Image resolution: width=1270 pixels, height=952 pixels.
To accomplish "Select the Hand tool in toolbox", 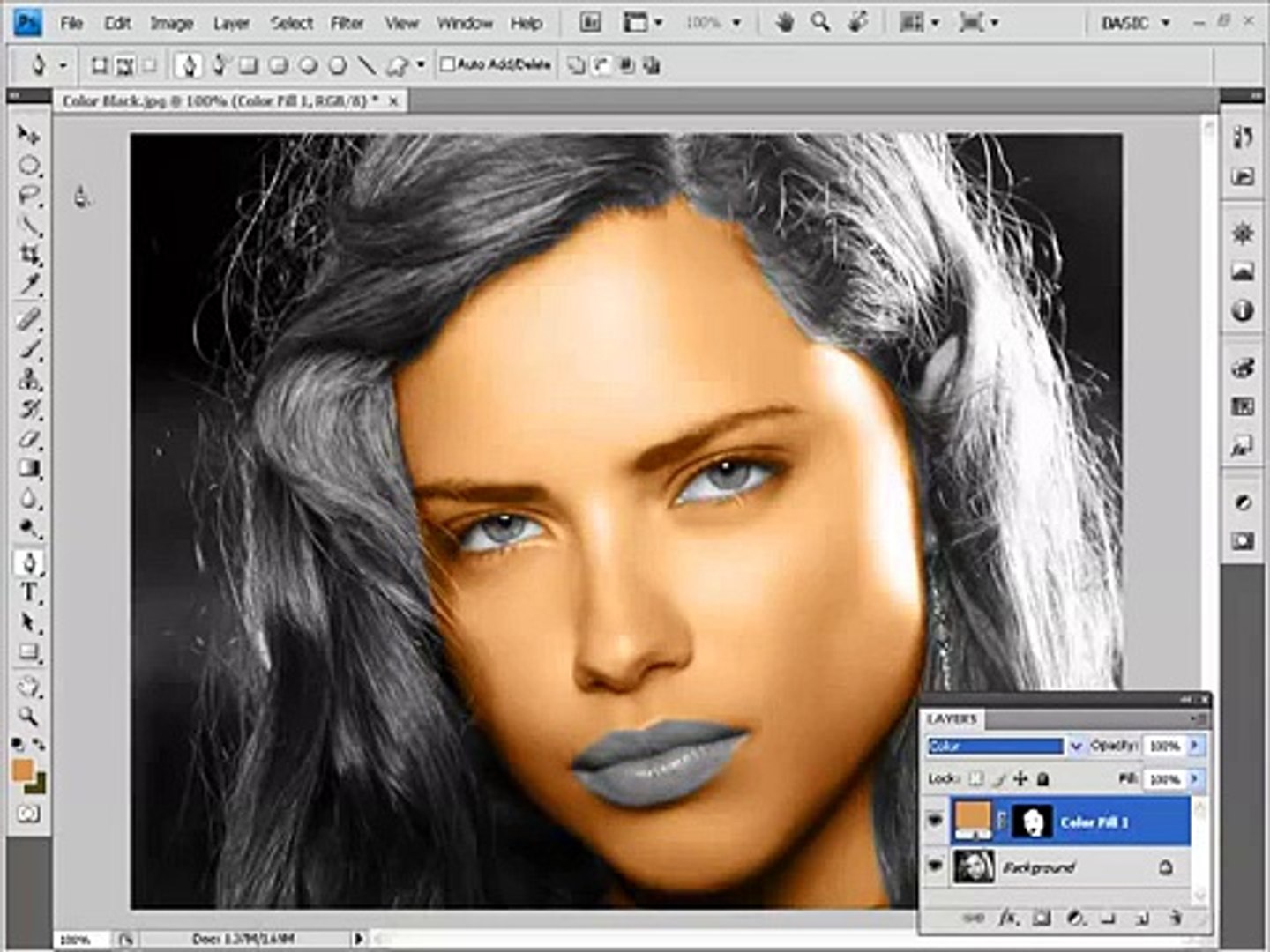I will pos(29,687).
